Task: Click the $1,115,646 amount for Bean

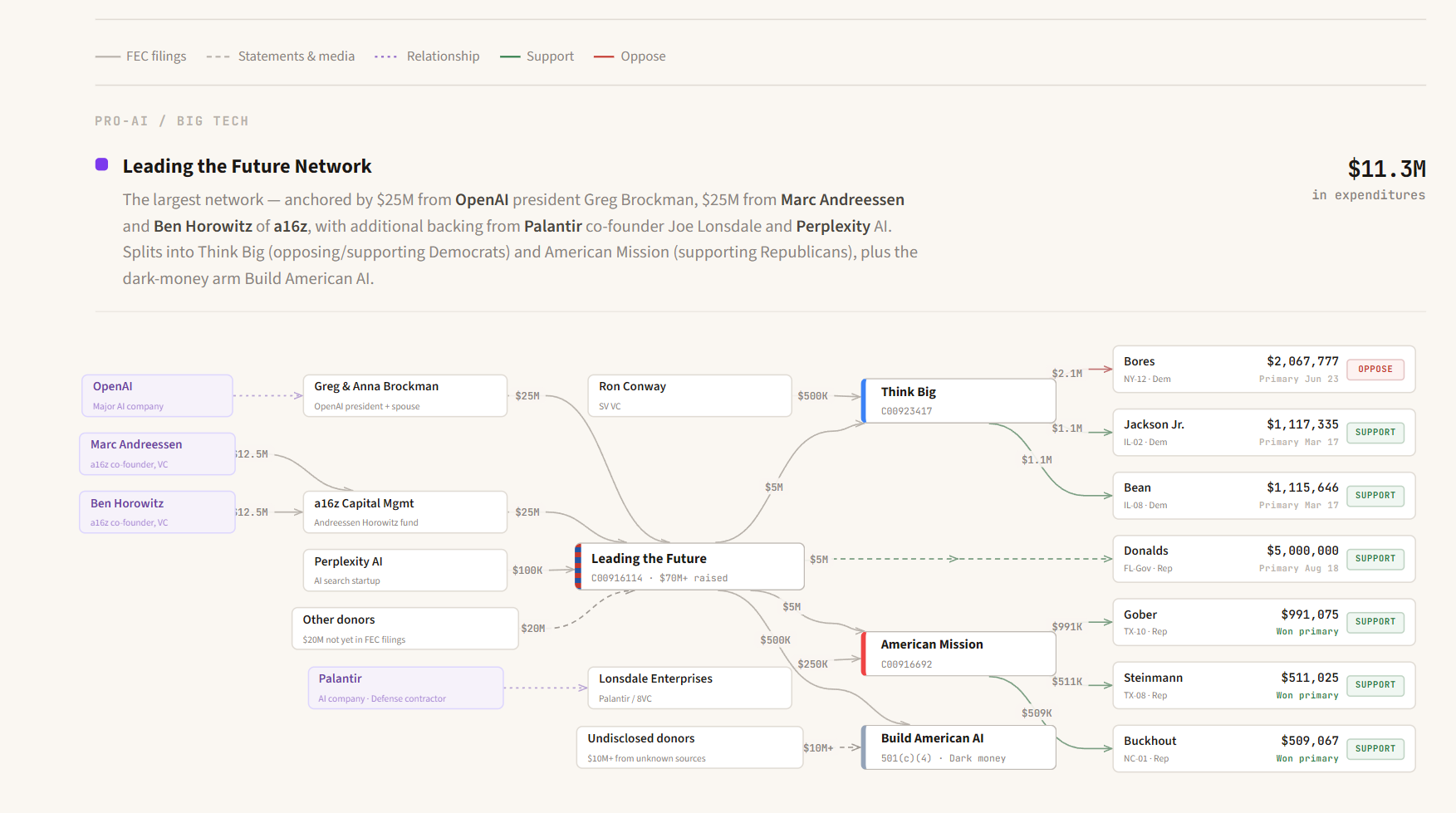Action: point(1302,487)
